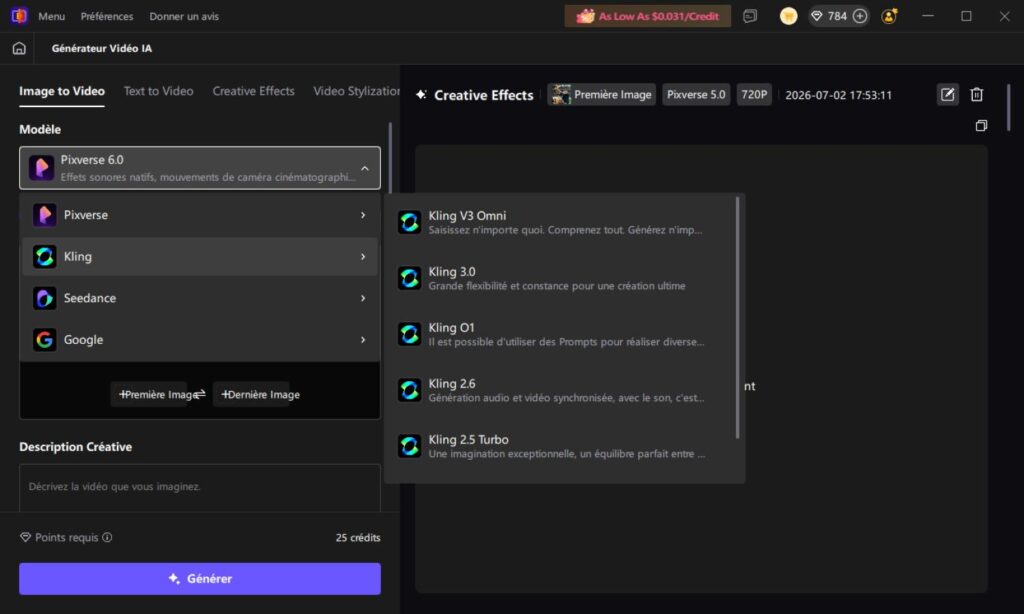Open the message feedback icon in title bar
1024x614 pixels.
pos(750,16)
